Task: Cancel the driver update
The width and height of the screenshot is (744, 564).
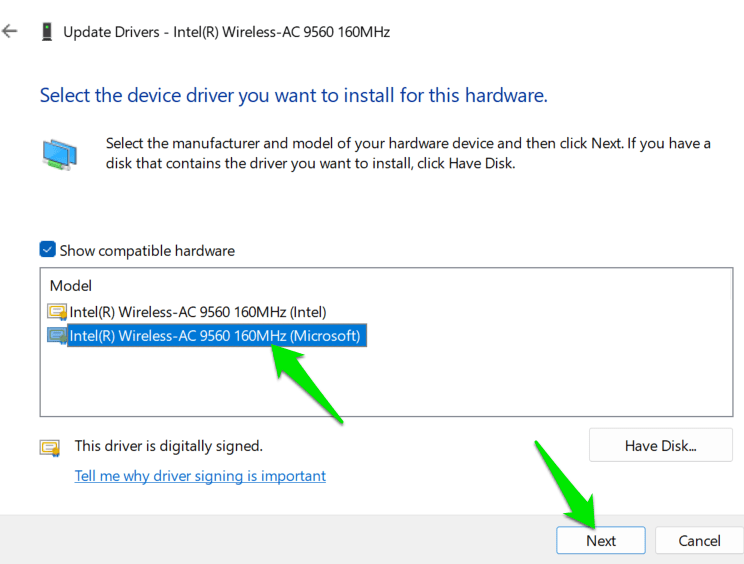Action: pos(699,540)
